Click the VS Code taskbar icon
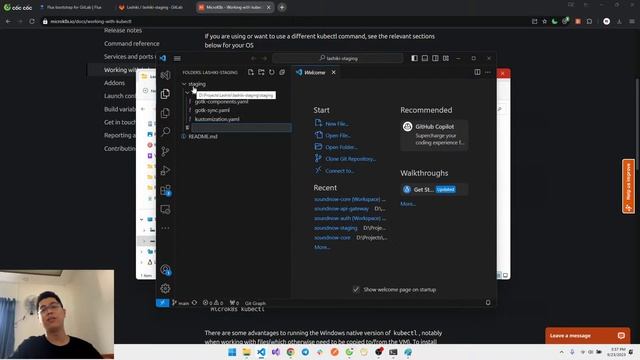Viewport: 640px width, 360px height. tap(261, 352)
